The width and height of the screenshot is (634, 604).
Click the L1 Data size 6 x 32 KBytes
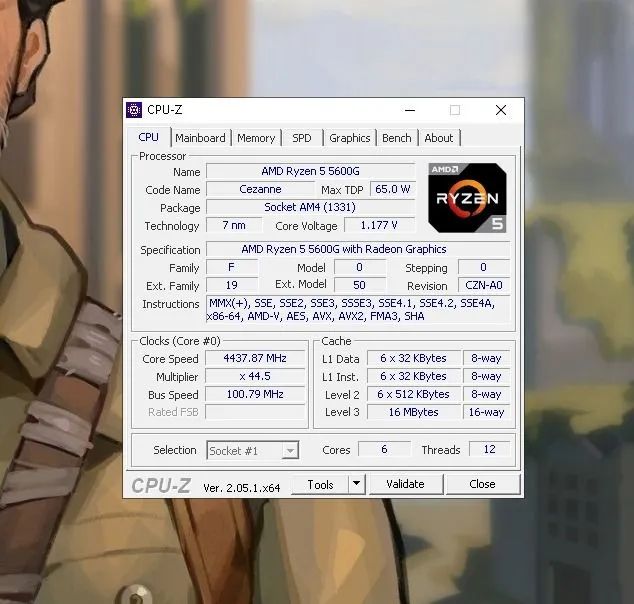coord(414,358)
